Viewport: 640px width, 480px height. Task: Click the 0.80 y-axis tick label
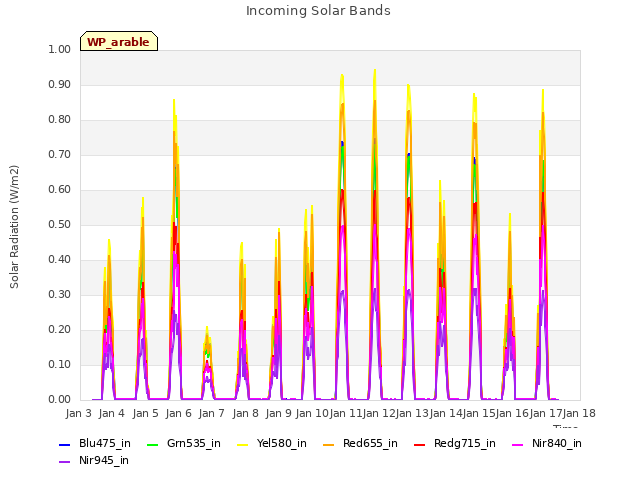[x=60, y=120]
